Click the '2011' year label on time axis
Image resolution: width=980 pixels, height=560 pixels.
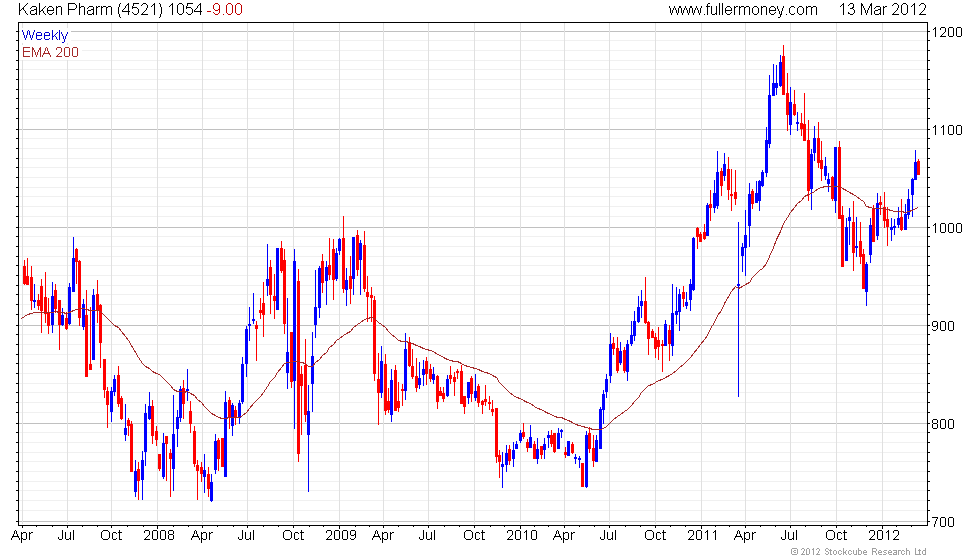click(x=702, y=536)
